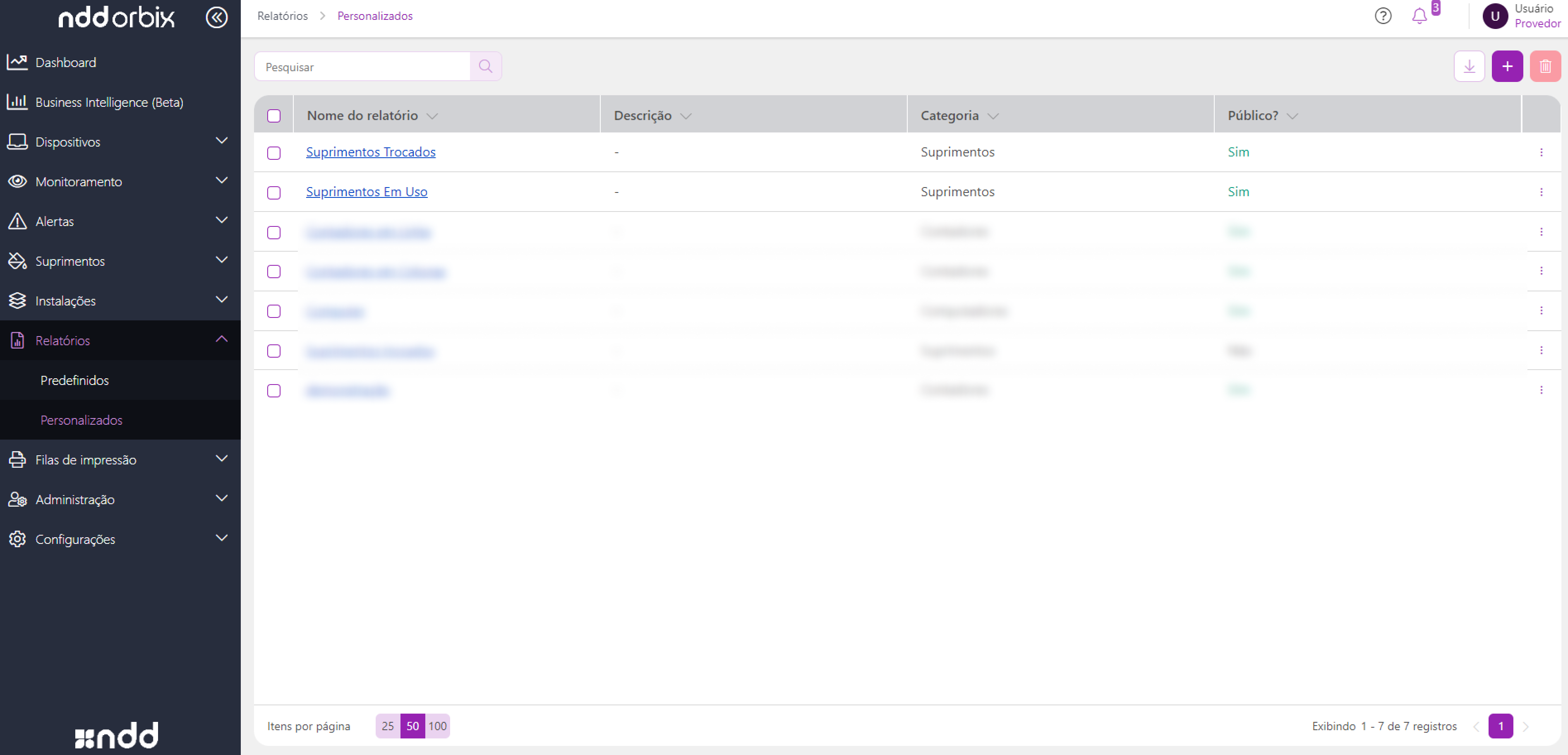Click the Filas de impressão printer icon
This screenshot has width=1568, height=755.
pyautogui.click(x=17, y=459)
